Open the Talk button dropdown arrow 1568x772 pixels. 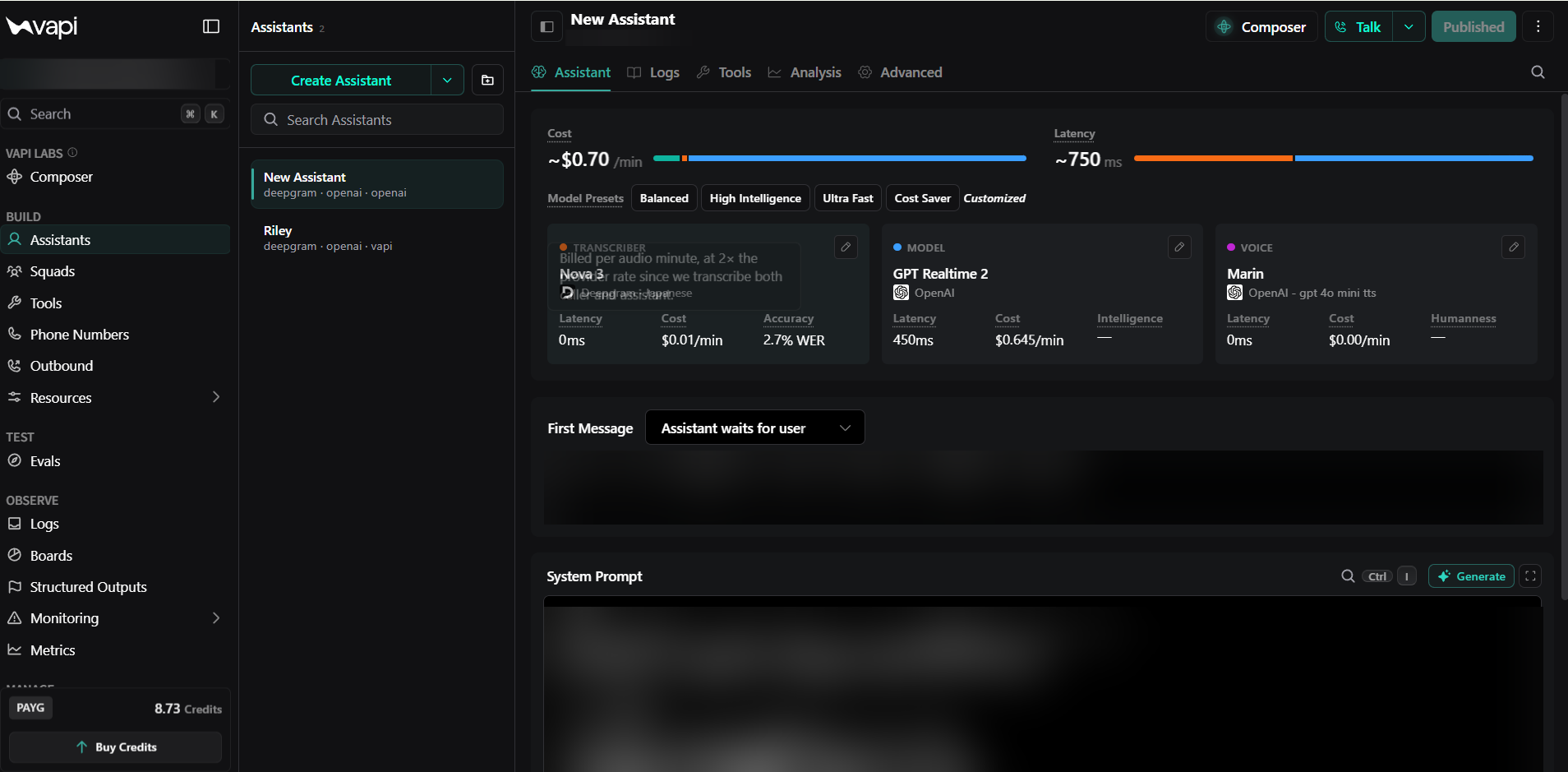pyautogui.click(x=1409, y=26)
